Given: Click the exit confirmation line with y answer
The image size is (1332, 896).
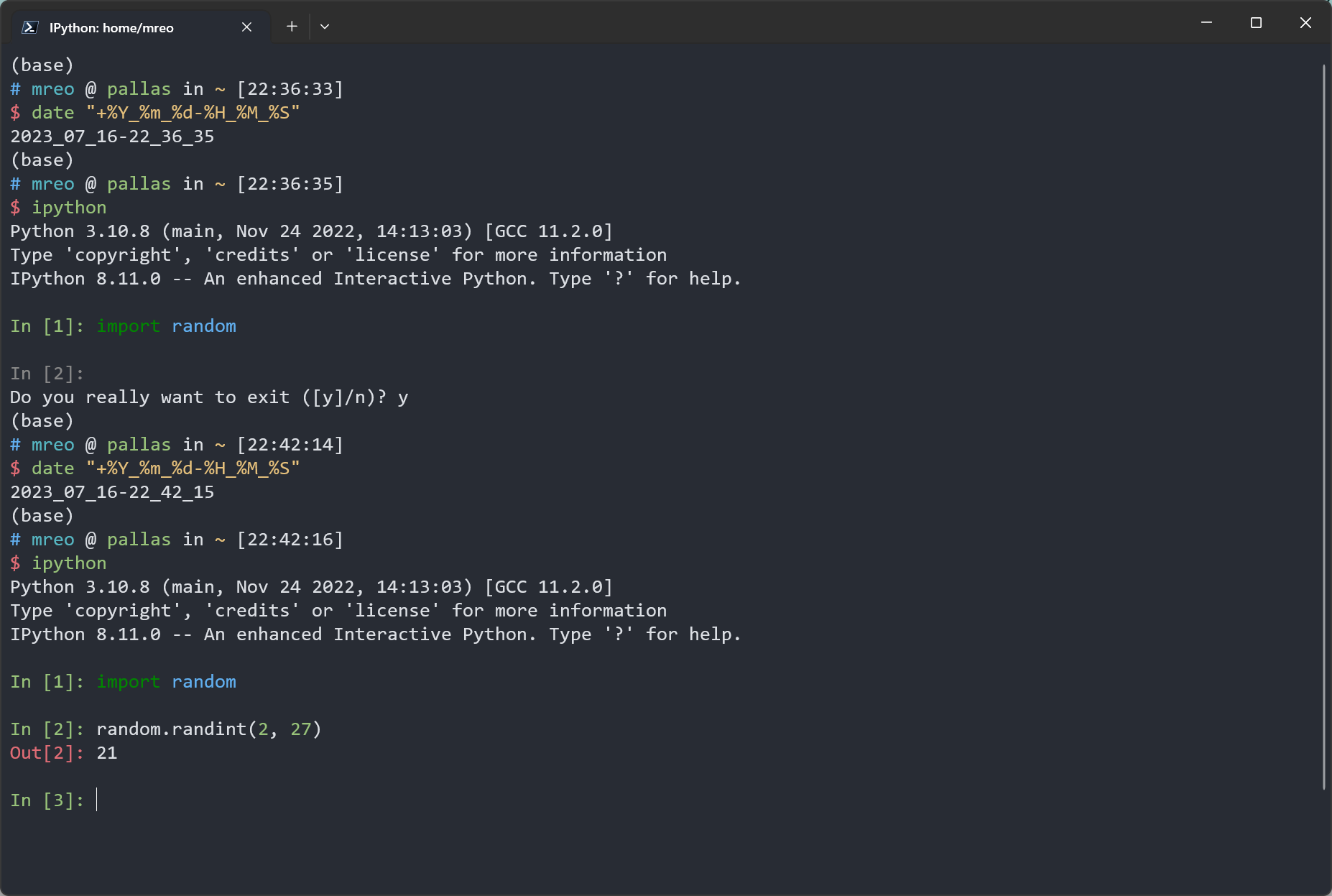Looking at the screenshot, I should tap(209, 397).
